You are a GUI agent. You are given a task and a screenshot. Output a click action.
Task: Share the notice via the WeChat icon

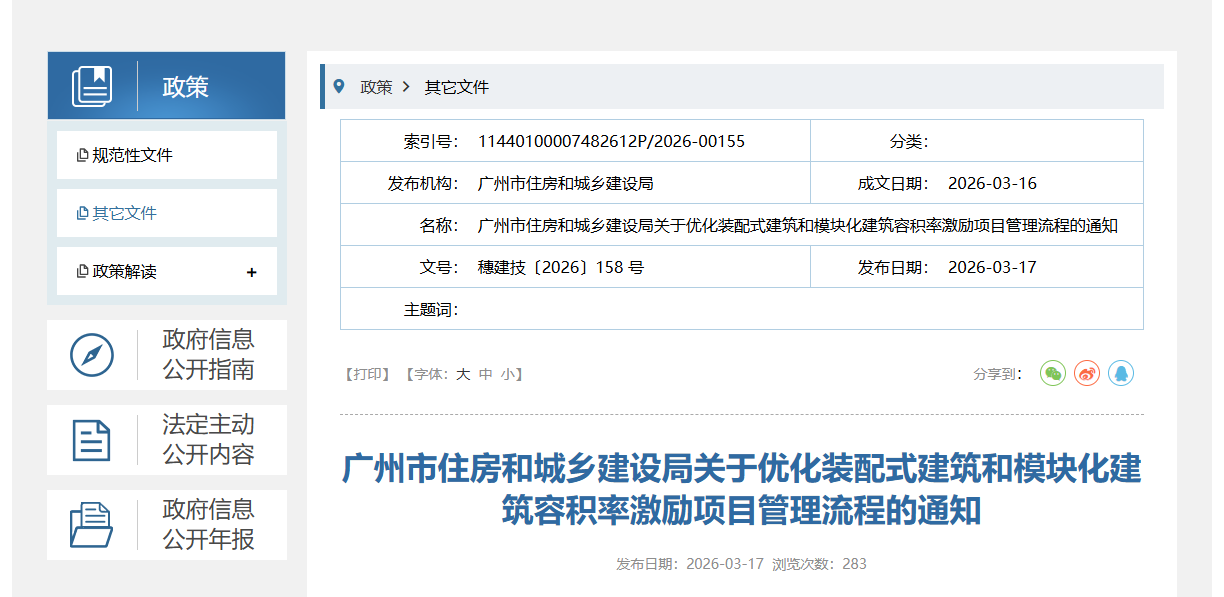(x=1053, y=373)
